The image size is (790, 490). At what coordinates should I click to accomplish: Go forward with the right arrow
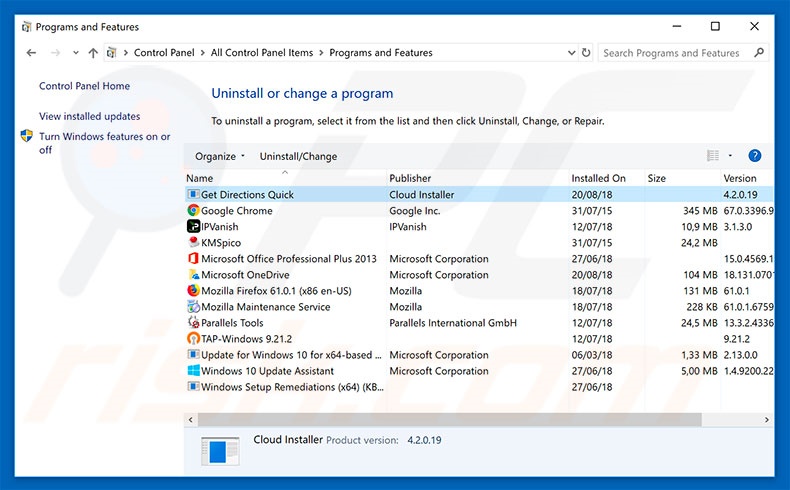(x=55, y=53)
